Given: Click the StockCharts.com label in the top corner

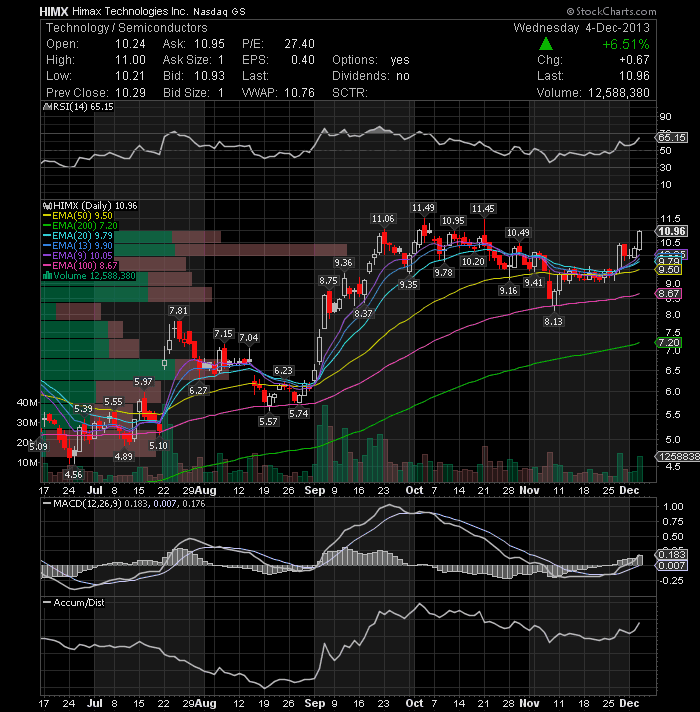Looking at the screenshot, I should coord(611,11).
